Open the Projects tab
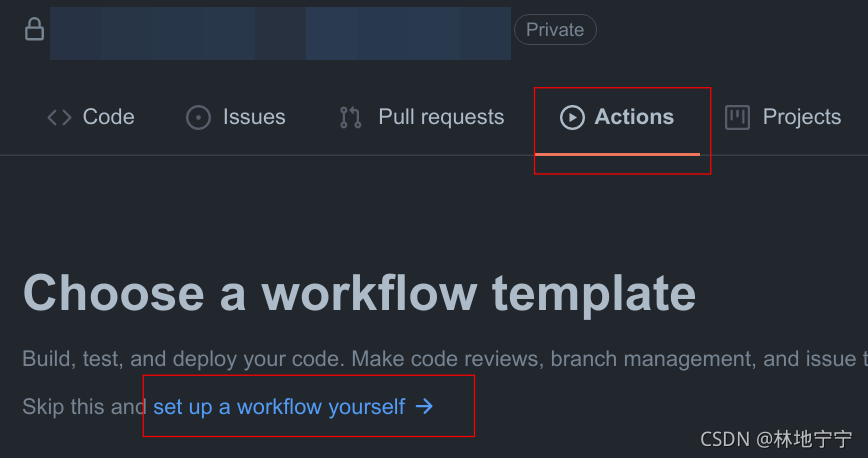The height and width of the screenshot is (458, 868). click(783, 117)
